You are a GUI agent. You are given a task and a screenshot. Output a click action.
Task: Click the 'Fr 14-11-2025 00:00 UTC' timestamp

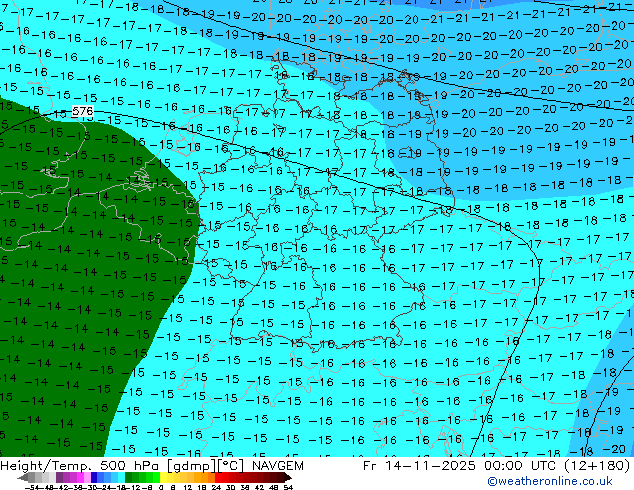point(461,466)
